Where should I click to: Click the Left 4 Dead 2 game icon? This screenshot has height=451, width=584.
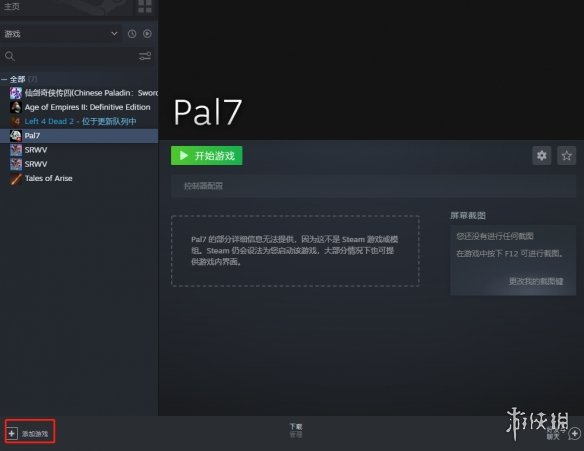click(16, 121)
